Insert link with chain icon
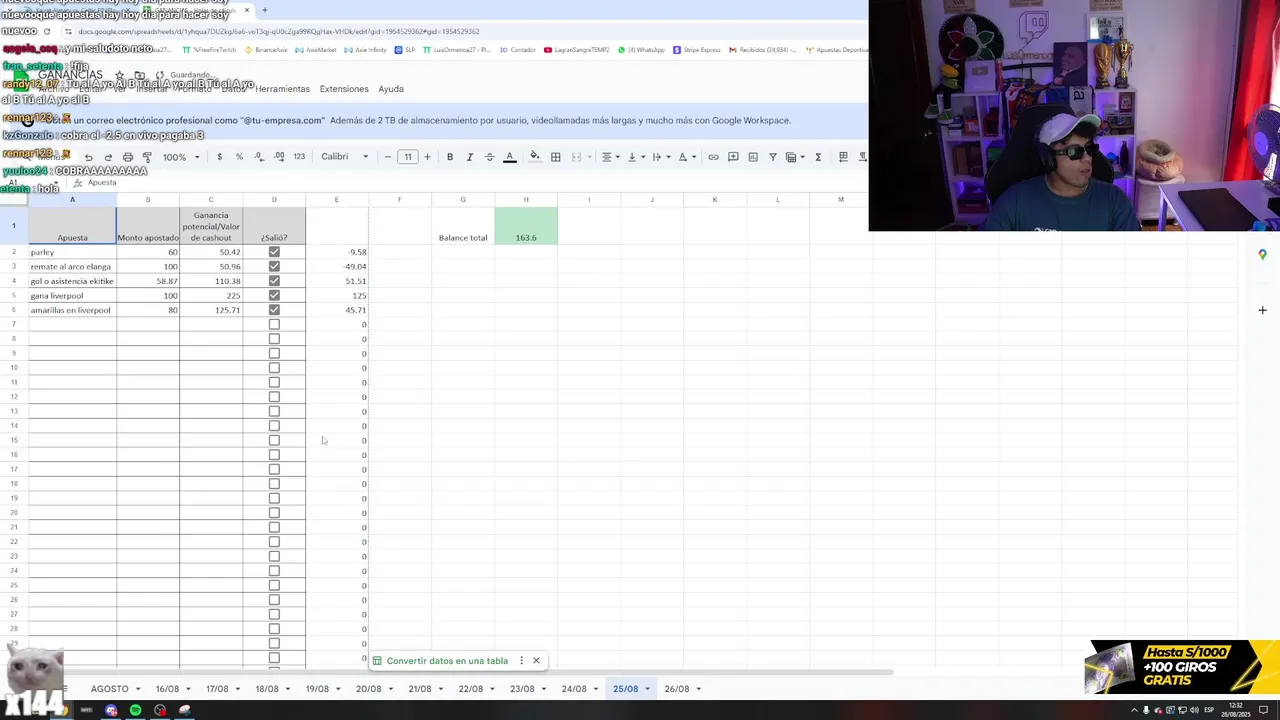Screen dimensions: 1280x720 click(x=713, y=157)
